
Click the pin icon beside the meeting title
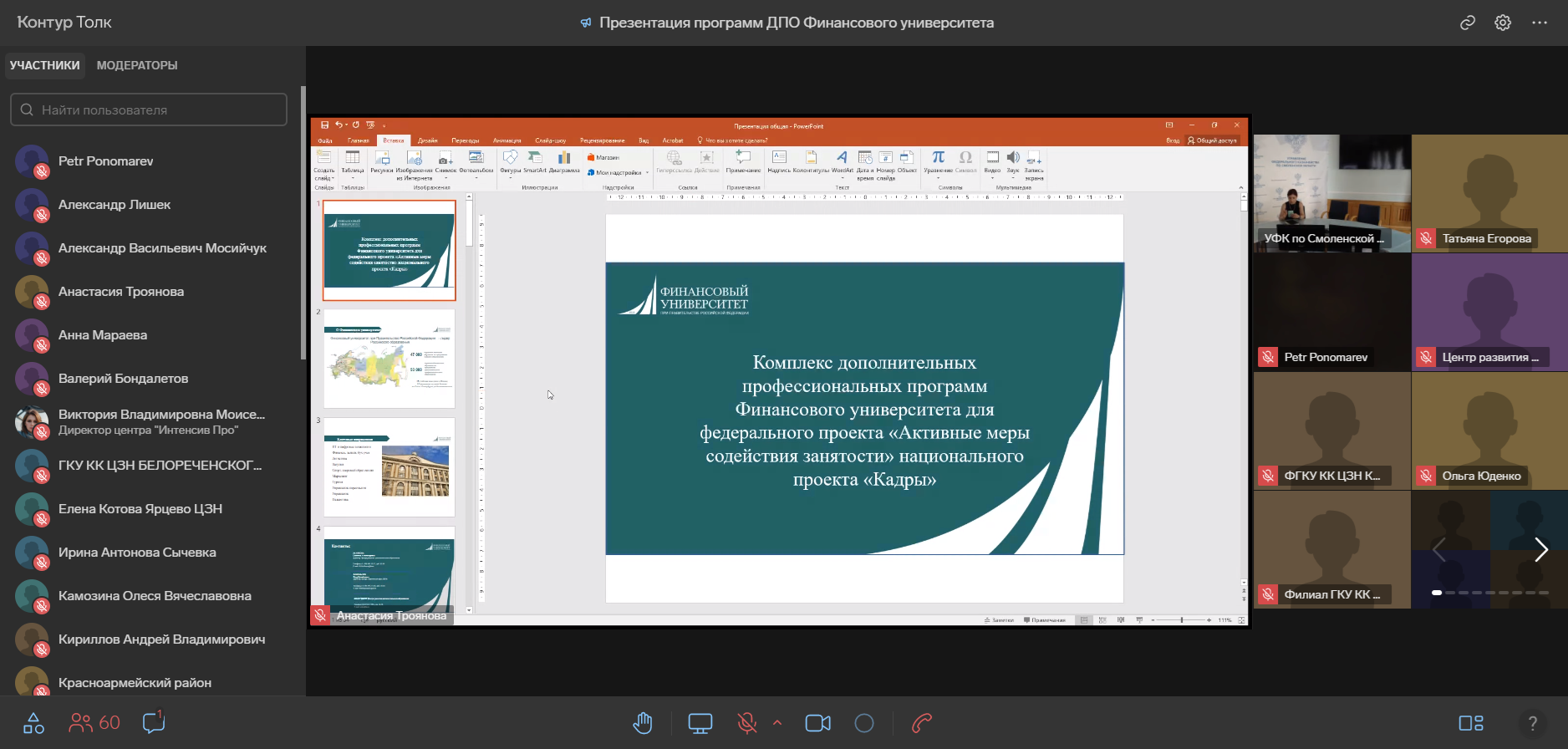pos(586,23)
